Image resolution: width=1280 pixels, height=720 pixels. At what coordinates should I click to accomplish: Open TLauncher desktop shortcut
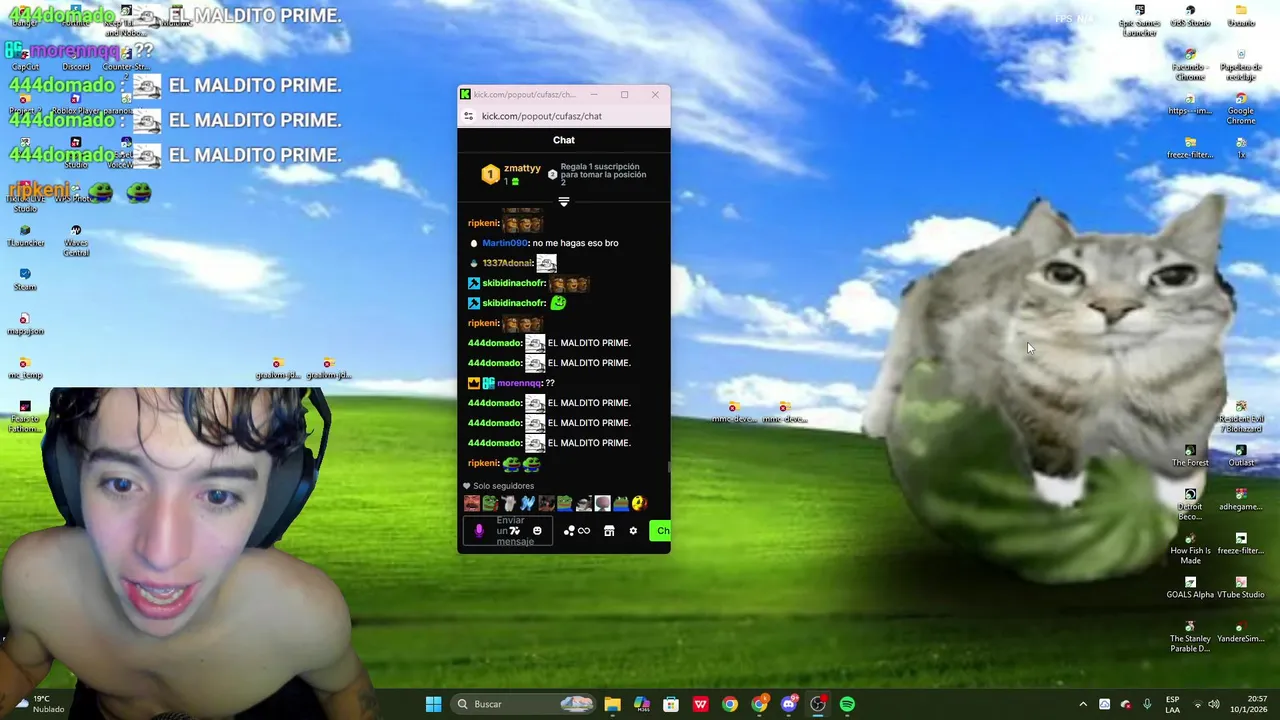tap(25, 236)
